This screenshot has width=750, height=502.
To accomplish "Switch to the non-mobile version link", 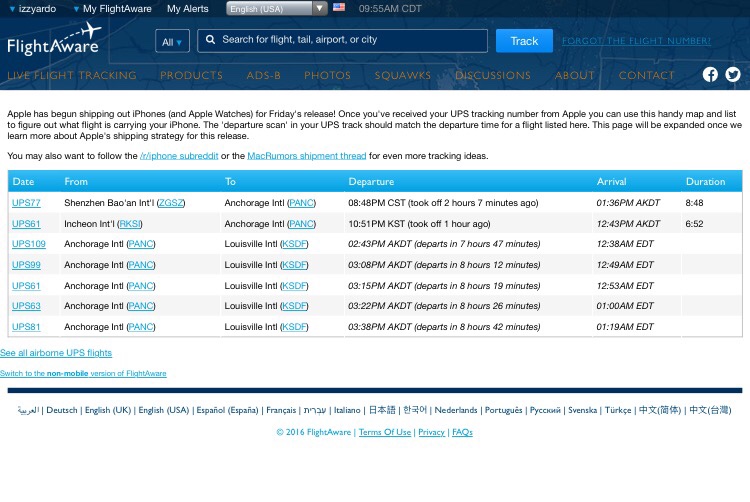I will click(x=83, y=373).
